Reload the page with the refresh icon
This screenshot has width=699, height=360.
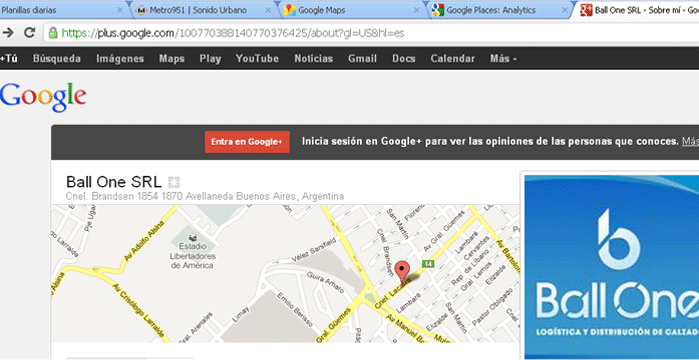tap(29, 33)
